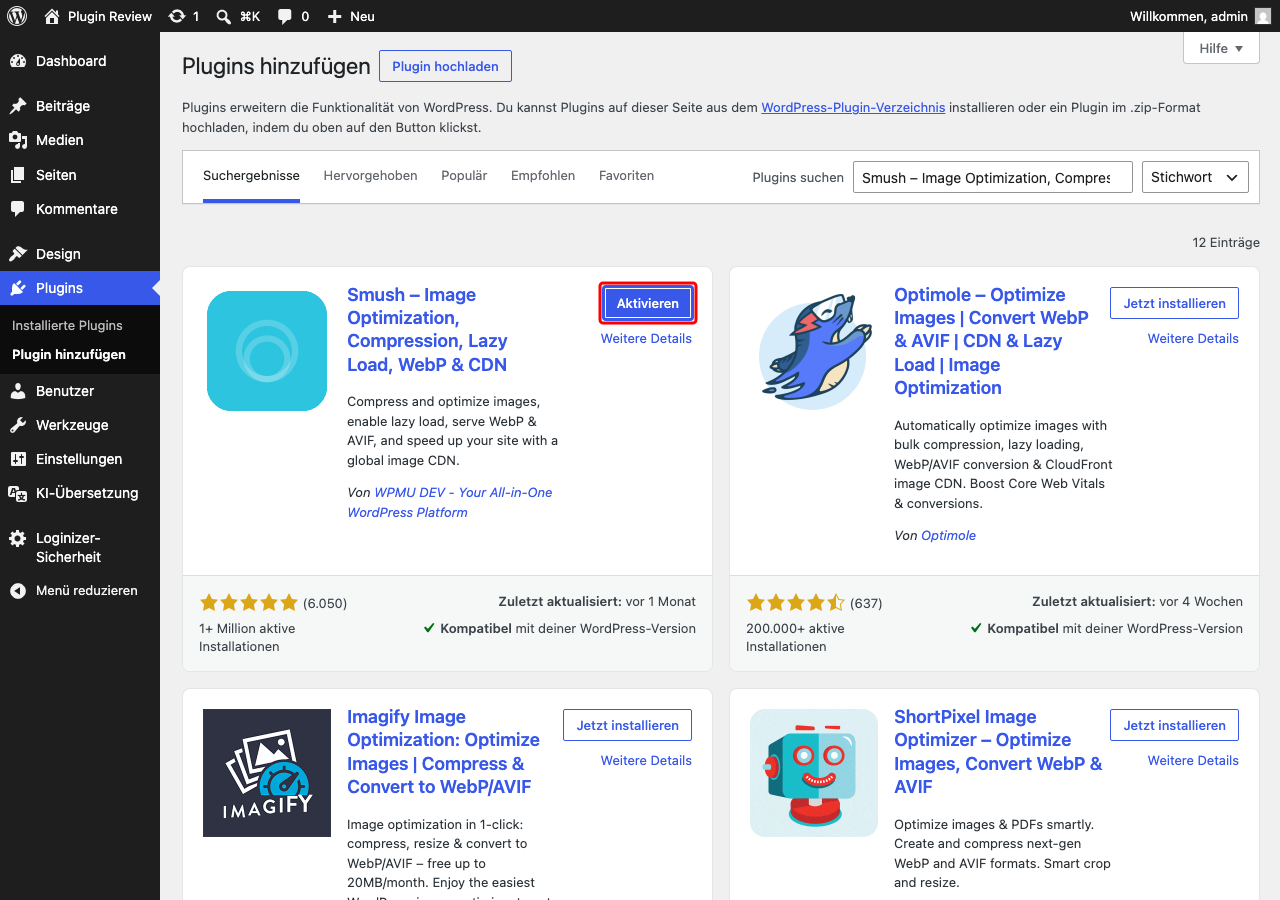Switch to the Favoriten tab
The height and width of the screenshot is (900, 1280).
pyautogui.click(x=626, y=176)
